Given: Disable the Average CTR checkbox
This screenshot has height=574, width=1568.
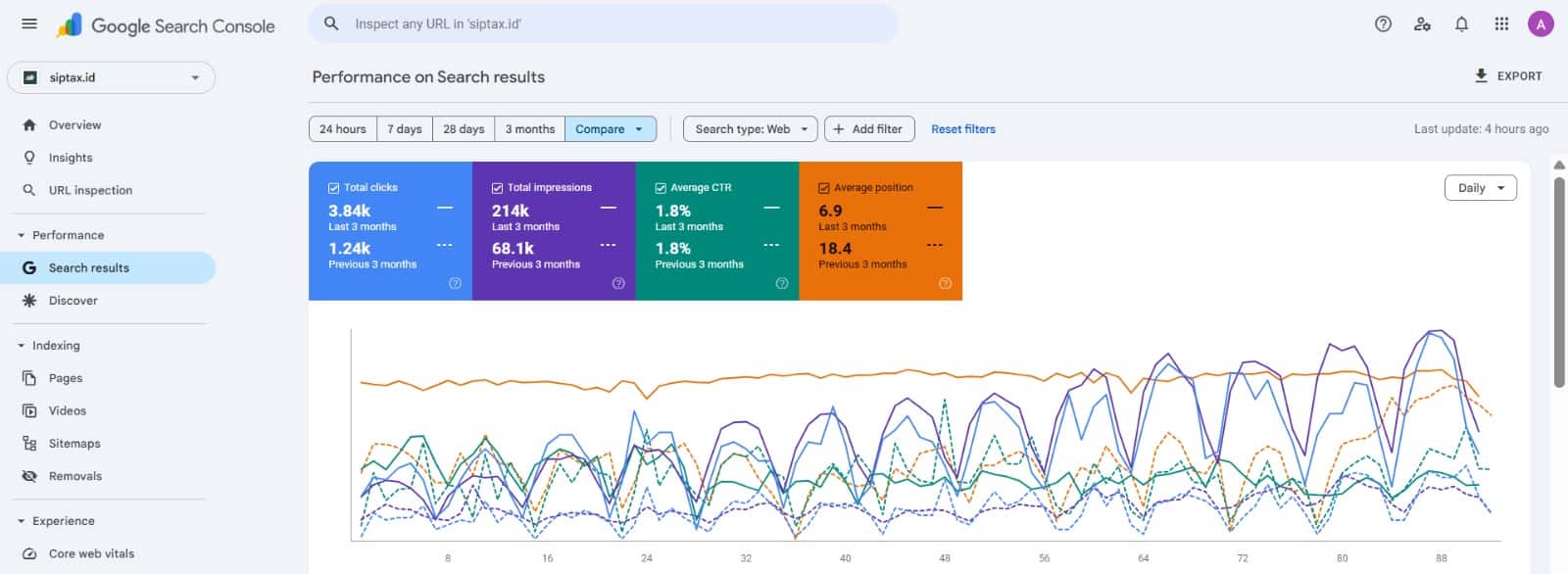Looking at the screenshot, I should 661,188.
